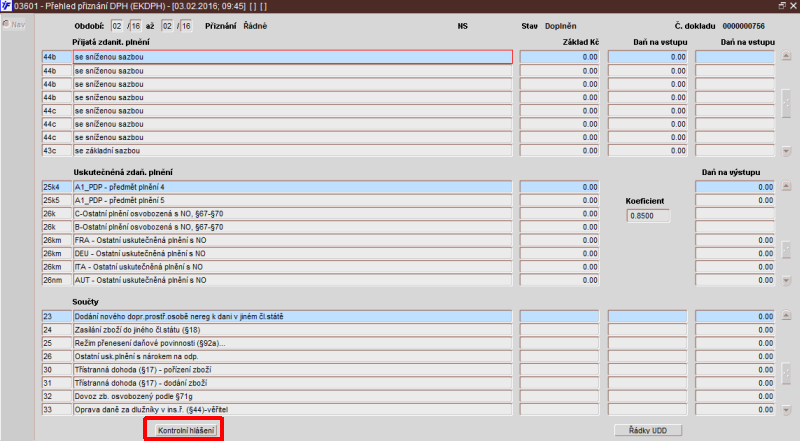
Task: Close the Přehled přiznání DPH window
Action: (793, 6)
